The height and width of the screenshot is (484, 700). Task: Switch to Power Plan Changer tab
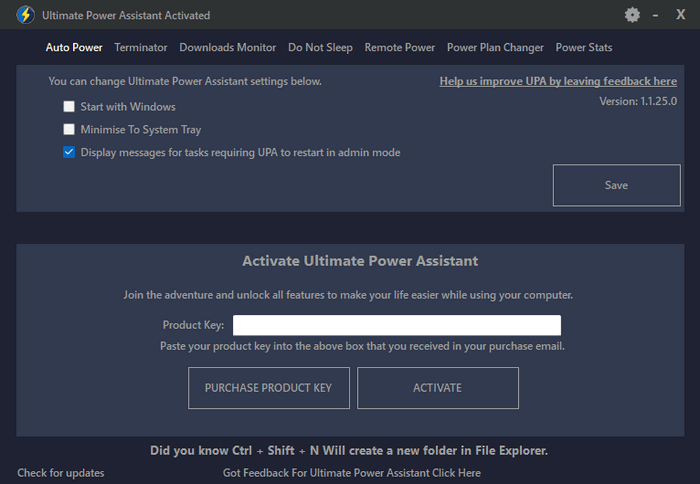click(495, 47)
